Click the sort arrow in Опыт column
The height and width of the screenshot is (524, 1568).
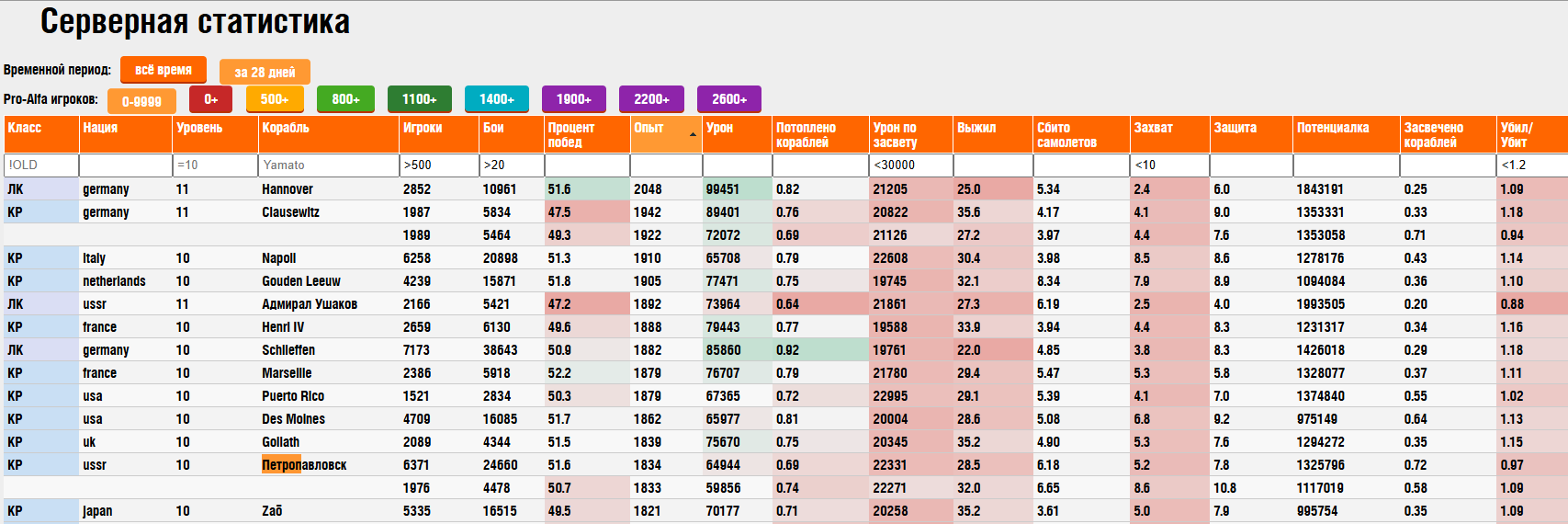[693, 135]
